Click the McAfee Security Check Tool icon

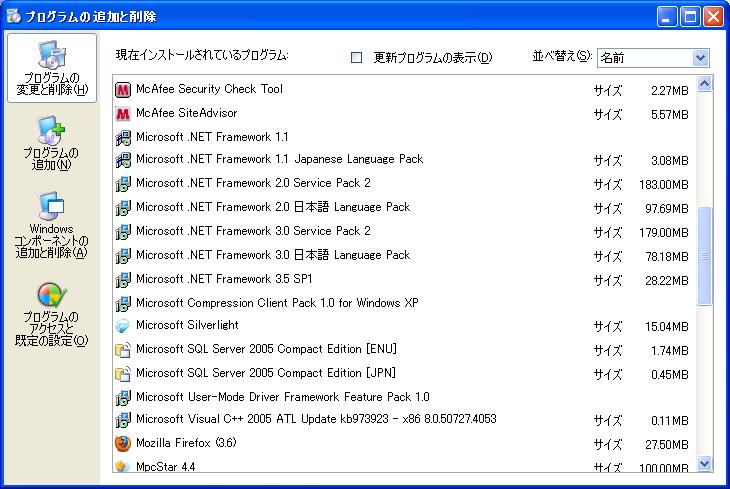tap(123, 89)
